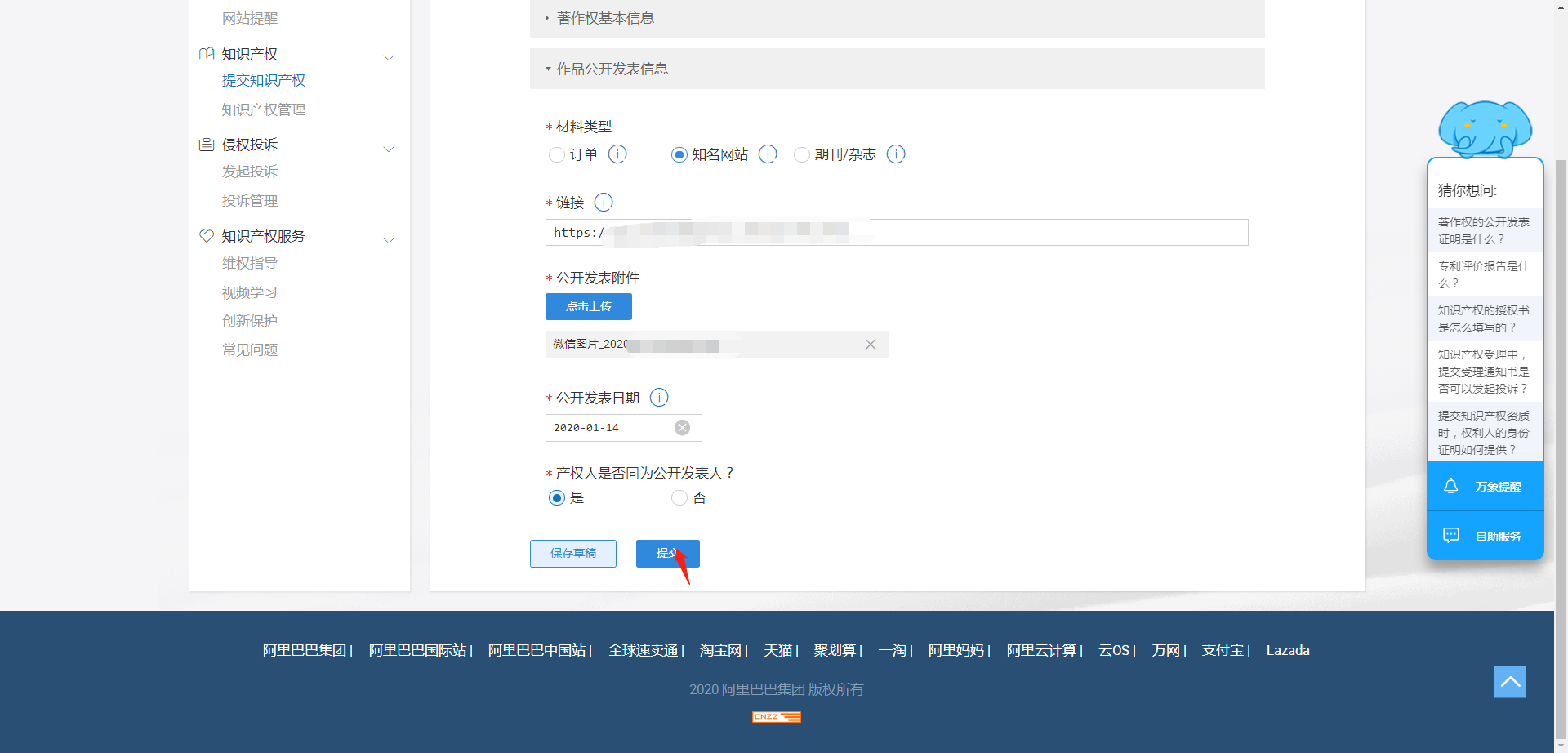The width and height of the screenshot is (1568, 753).
Task: Open 网站提醒 in the sidebar
Action: [250, 18]
